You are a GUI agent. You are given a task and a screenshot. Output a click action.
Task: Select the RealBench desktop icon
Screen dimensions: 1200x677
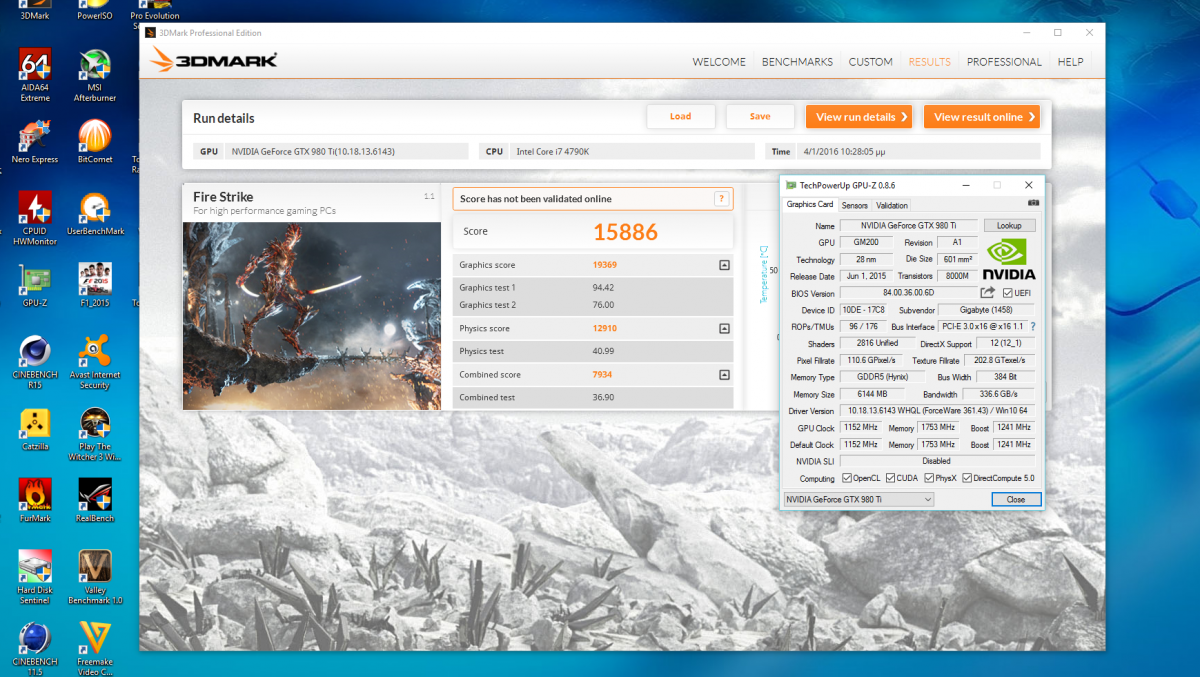point(95,501)
